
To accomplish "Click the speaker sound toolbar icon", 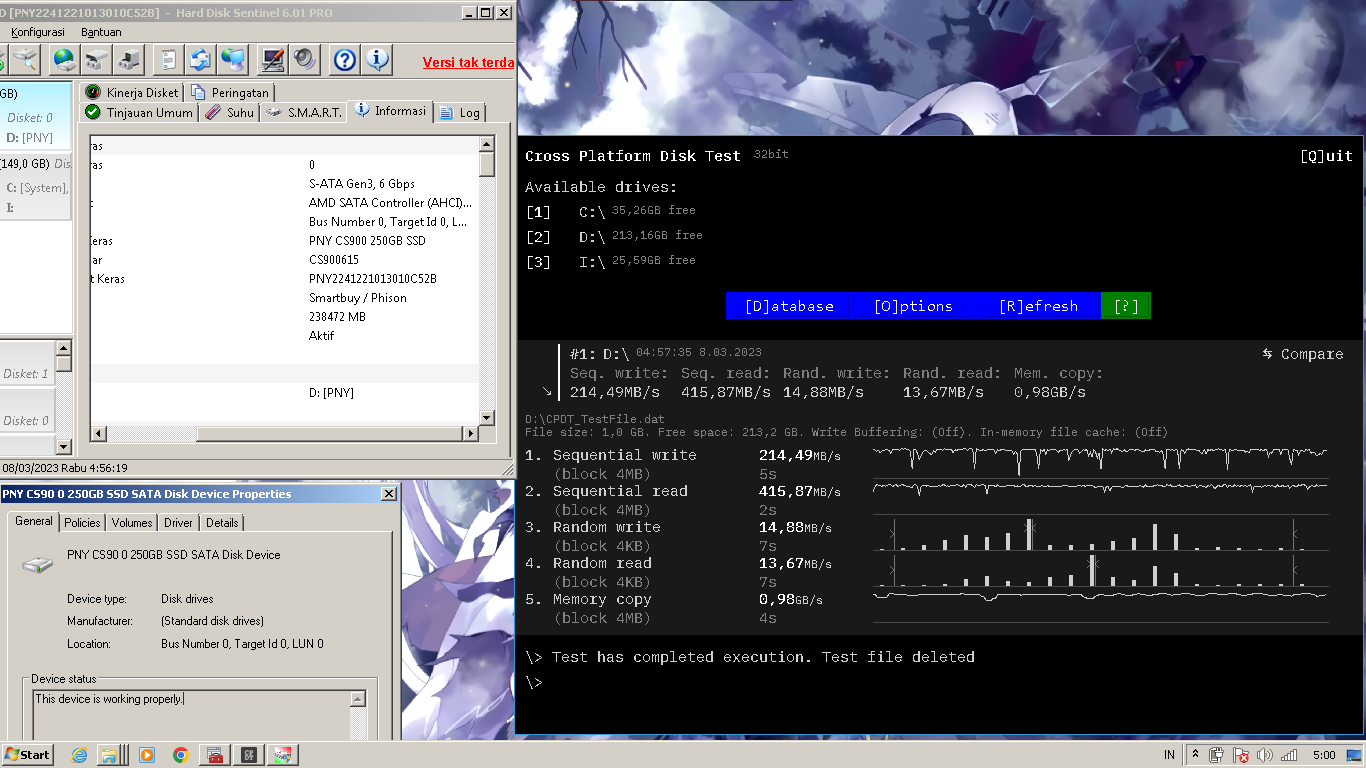I will click(x=305, y=60).
